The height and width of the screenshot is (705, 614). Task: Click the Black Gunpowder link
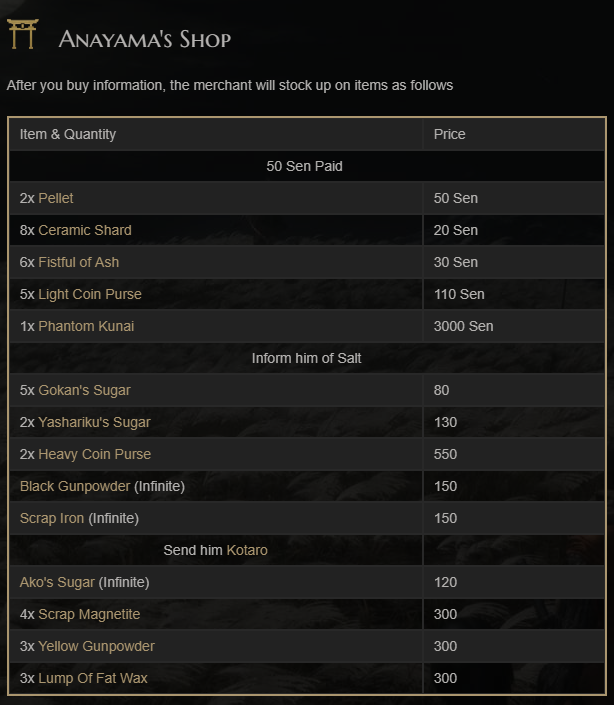tap(75, 486)
